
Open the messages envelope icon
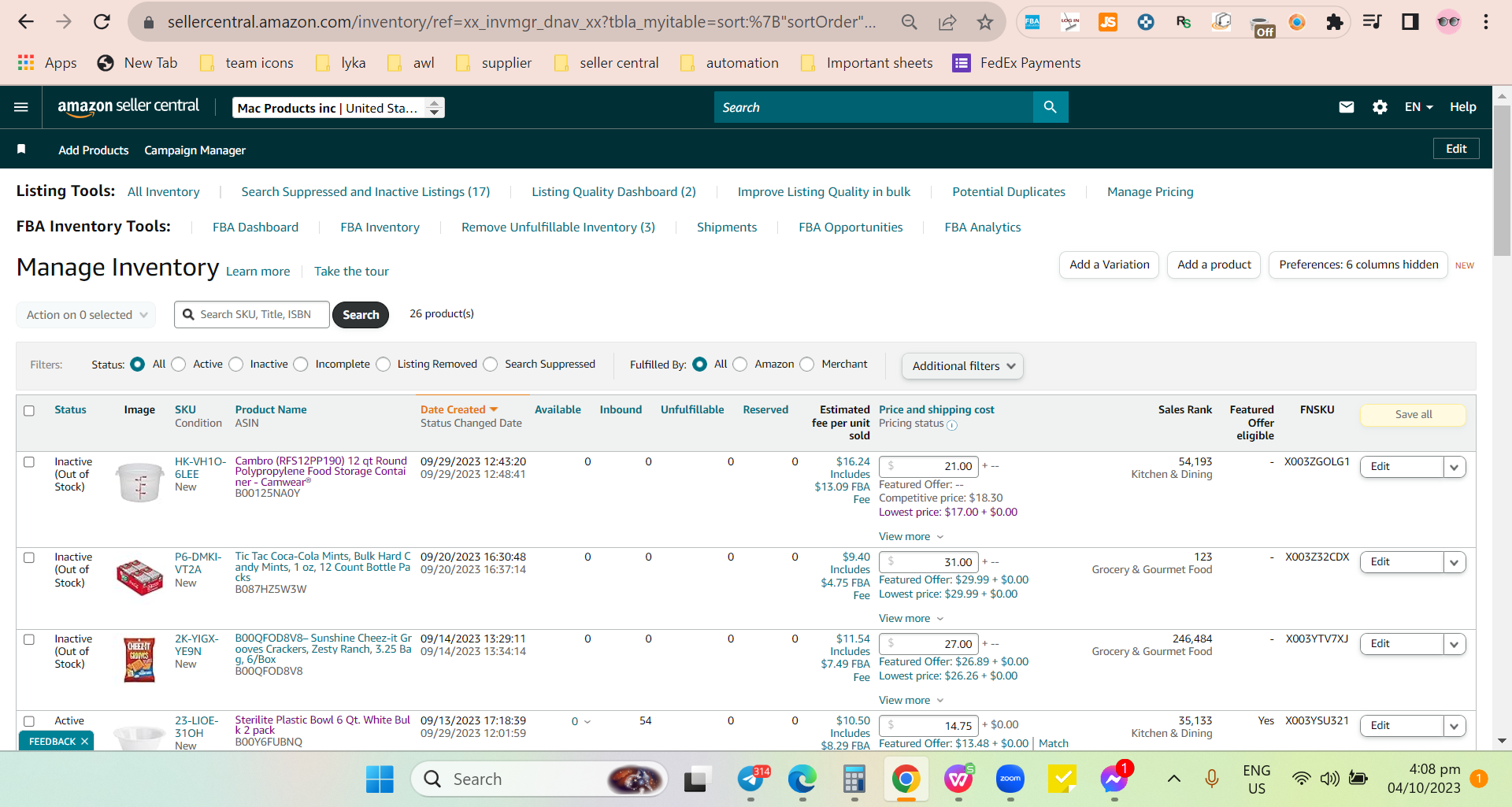1347,107
